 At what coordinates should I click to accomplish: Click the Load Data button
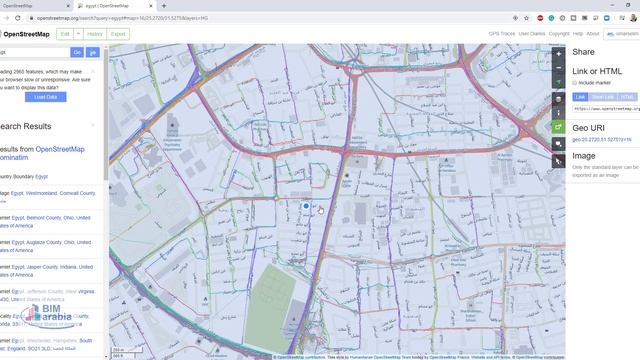pos(45,97)
